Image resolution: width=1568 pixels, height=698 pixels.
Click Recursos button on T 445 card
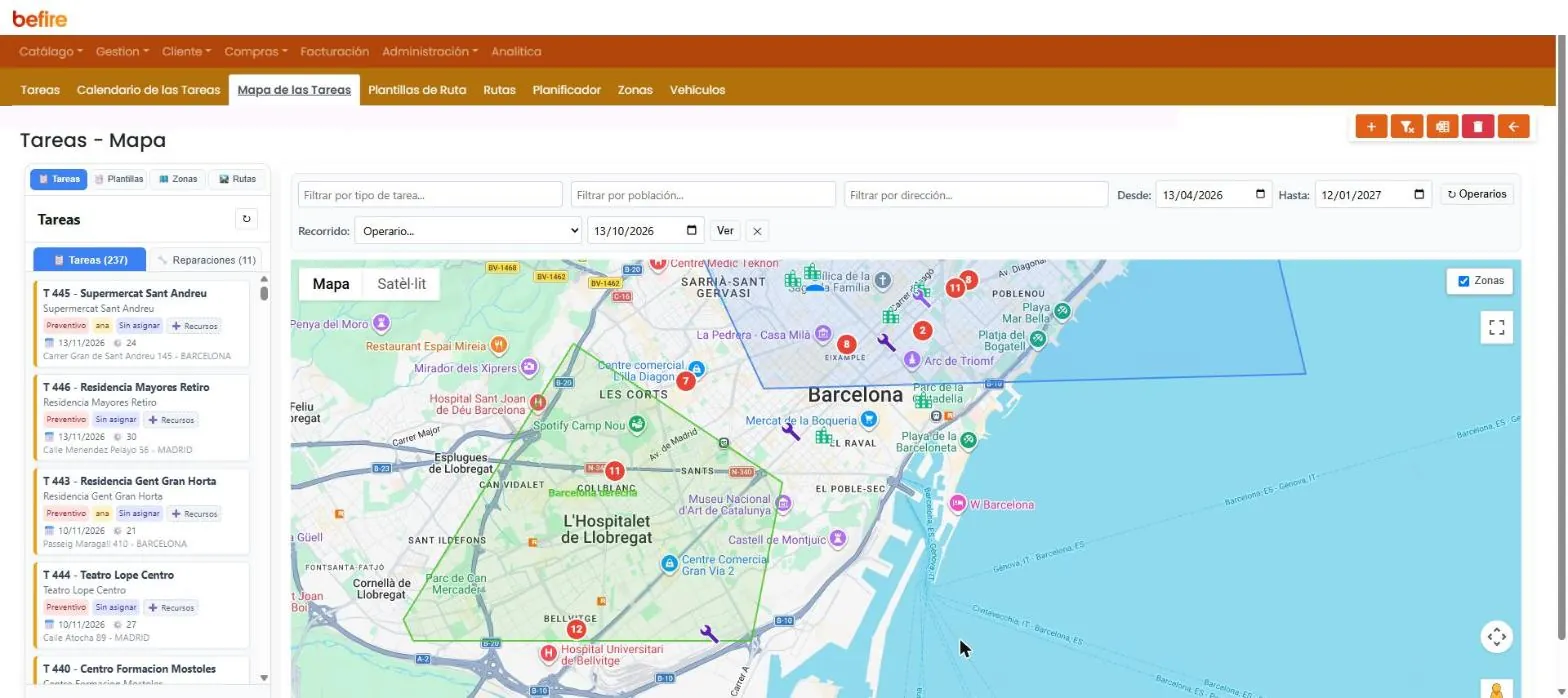[194, 326]
